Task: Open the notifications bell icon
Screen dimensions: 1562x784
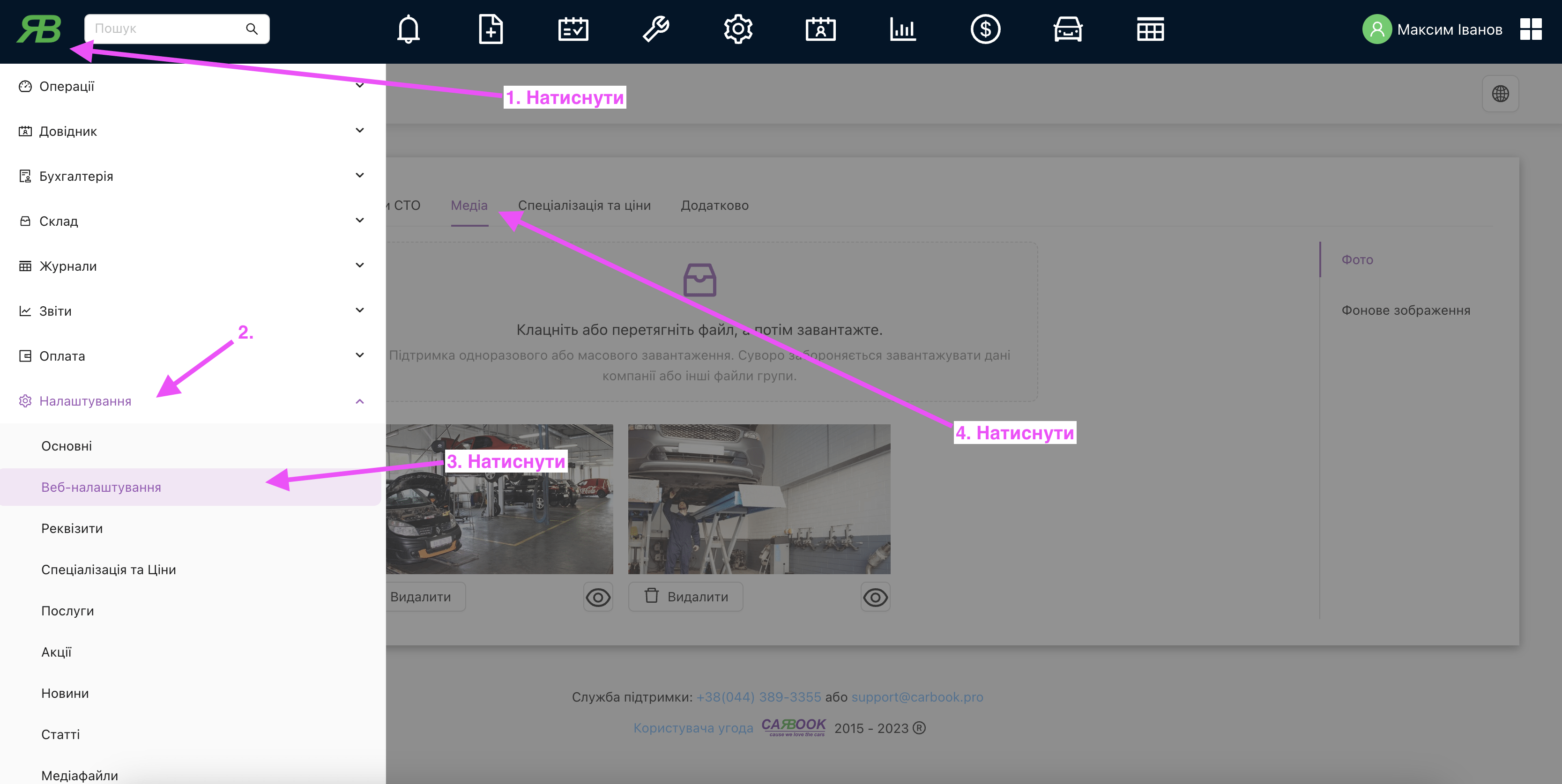Action: point(408,29)
